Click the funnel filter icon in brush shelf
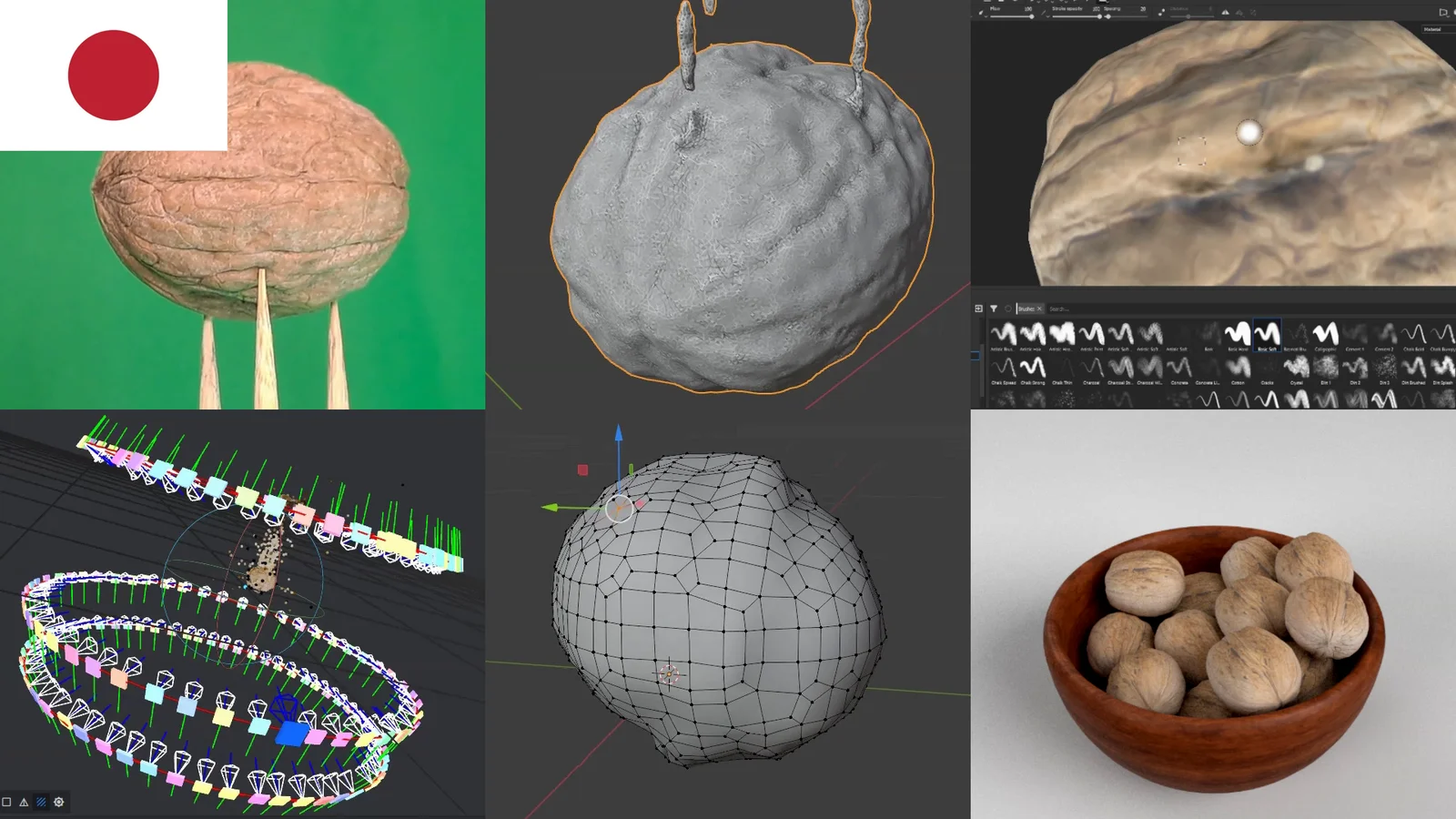 point(994,308)
